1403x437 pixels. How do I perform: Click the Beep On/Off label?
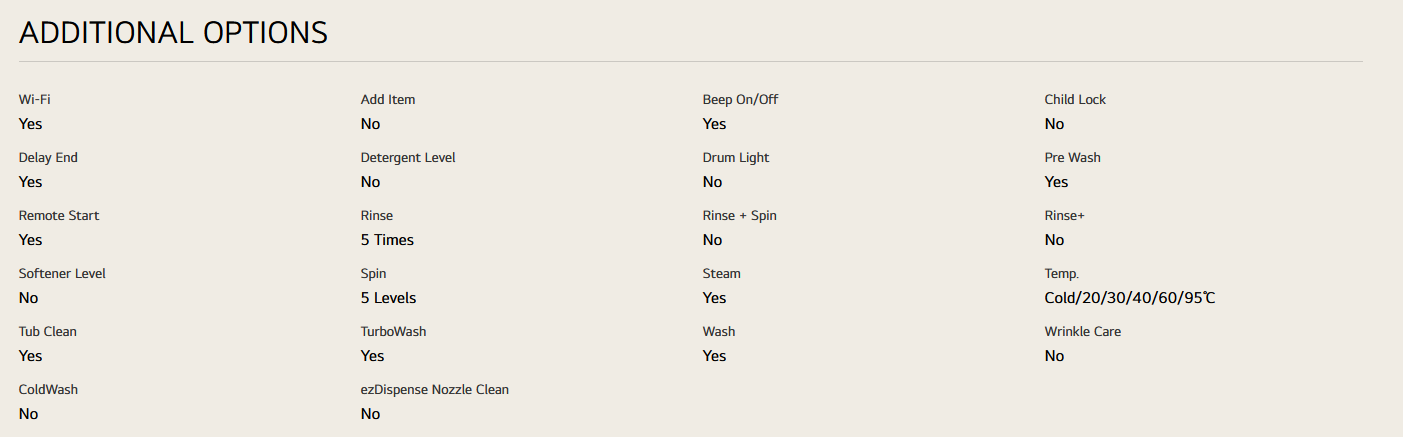740,100
